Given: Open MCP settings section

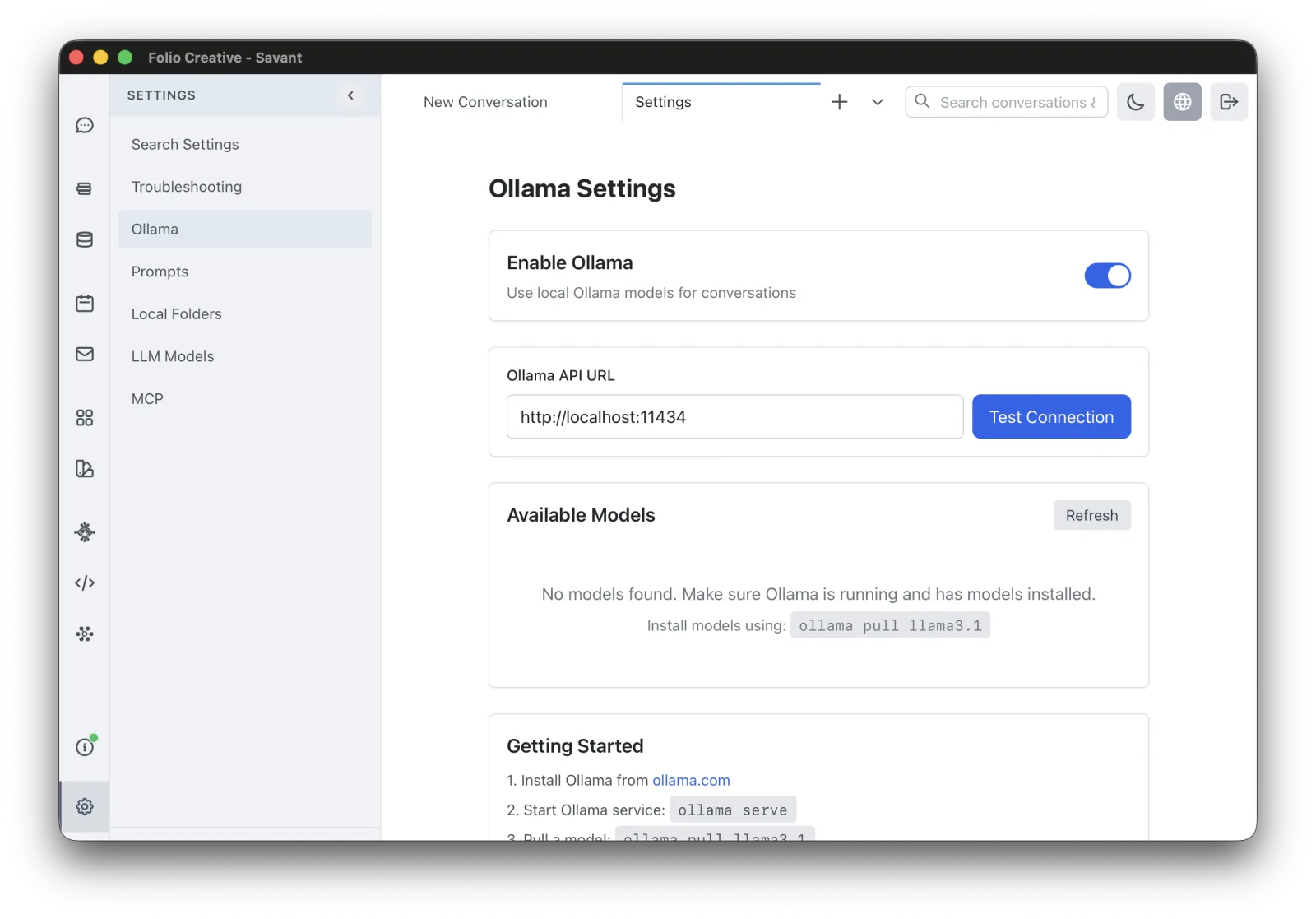Looking at the screenshot, I should pos(245,398).
